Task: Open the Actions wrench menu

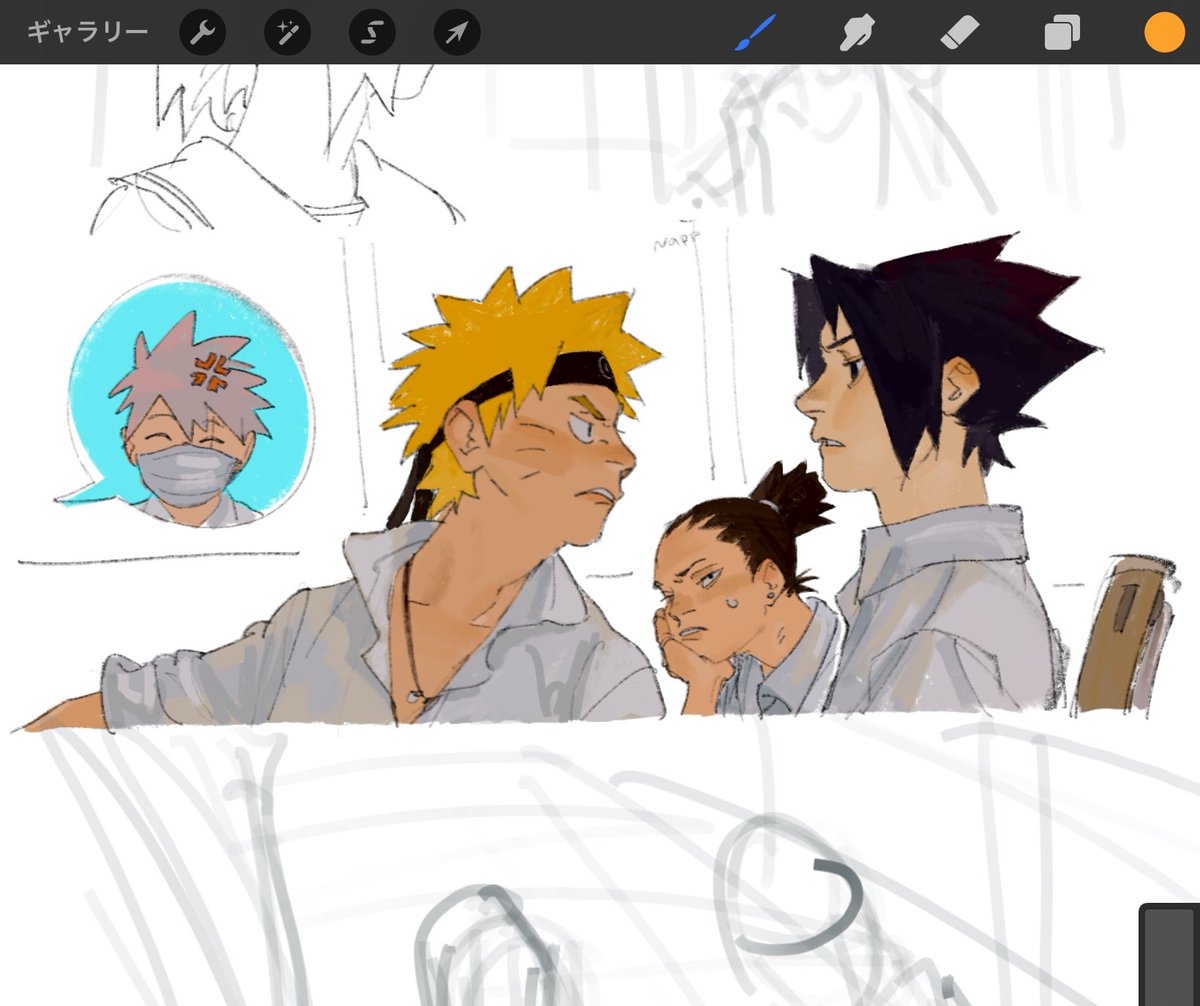Action: pos(203,33)
